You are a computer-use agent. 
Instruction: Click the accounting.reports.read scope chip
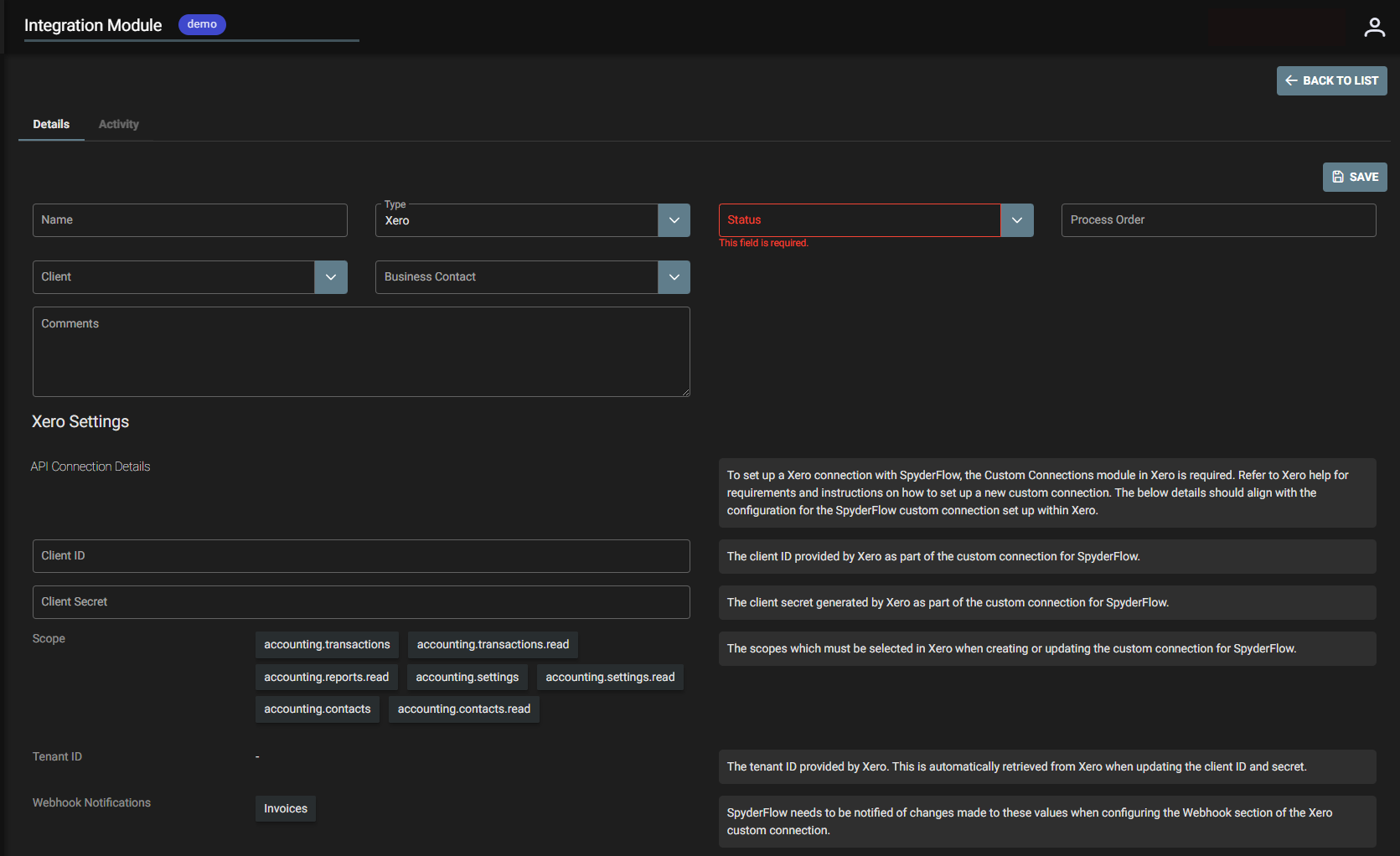pyautogui.click(x=326, y=678)
